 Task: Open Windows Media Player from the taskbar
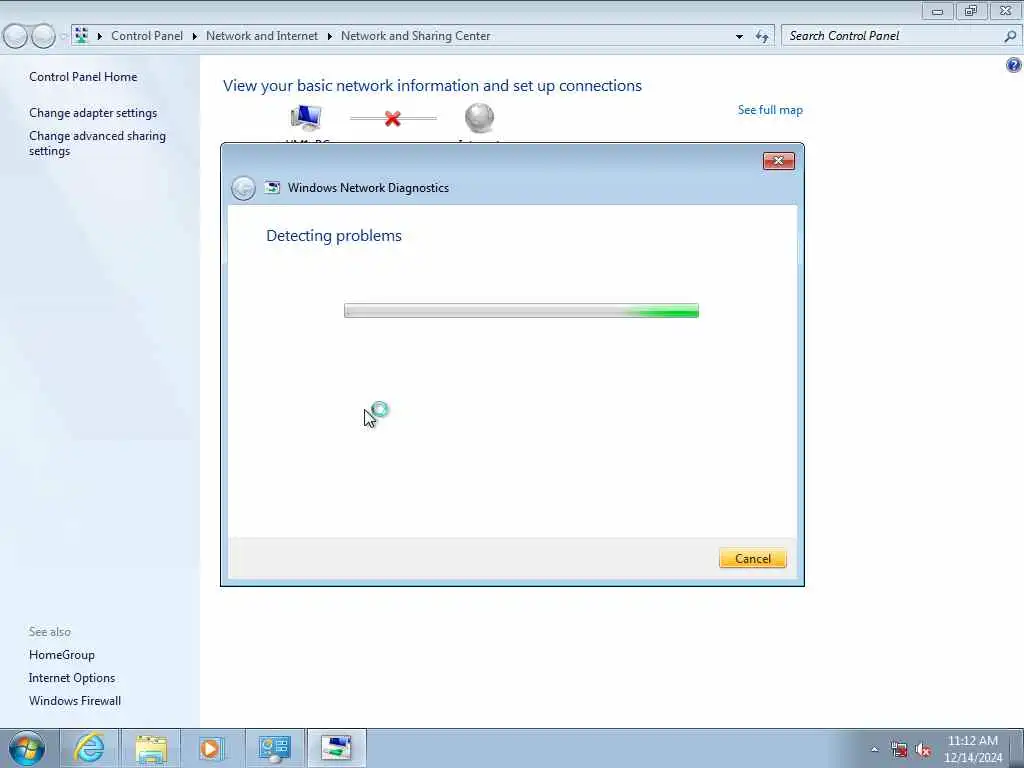[x=212, y=748]
